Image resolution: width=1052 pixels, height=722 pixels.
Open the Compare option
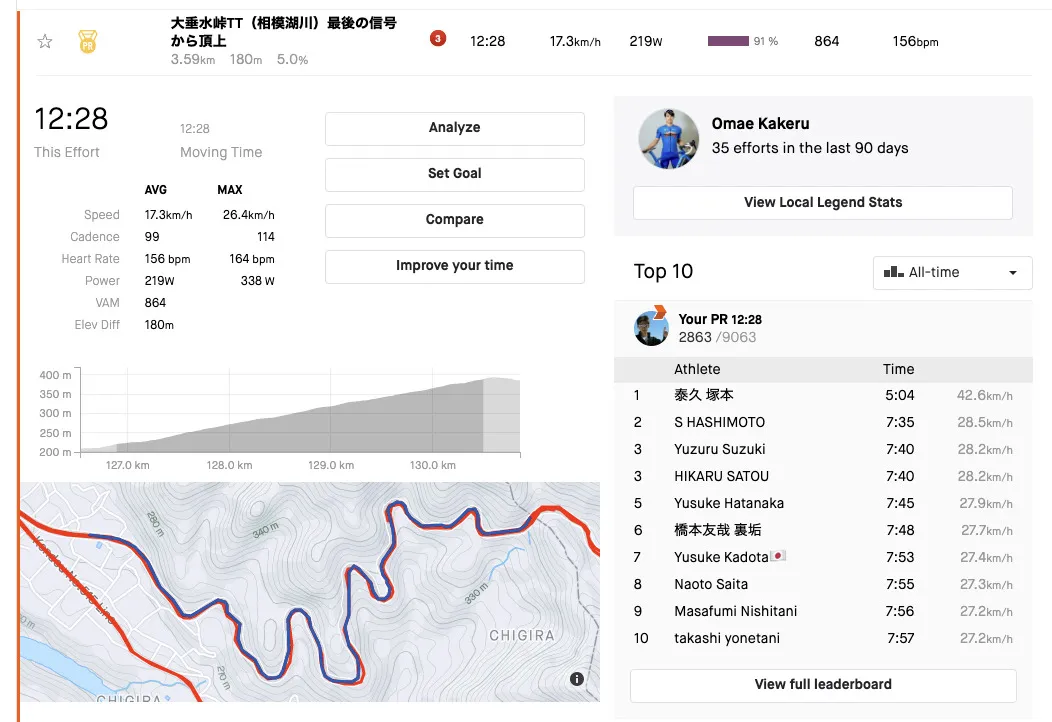pos(454,220)
